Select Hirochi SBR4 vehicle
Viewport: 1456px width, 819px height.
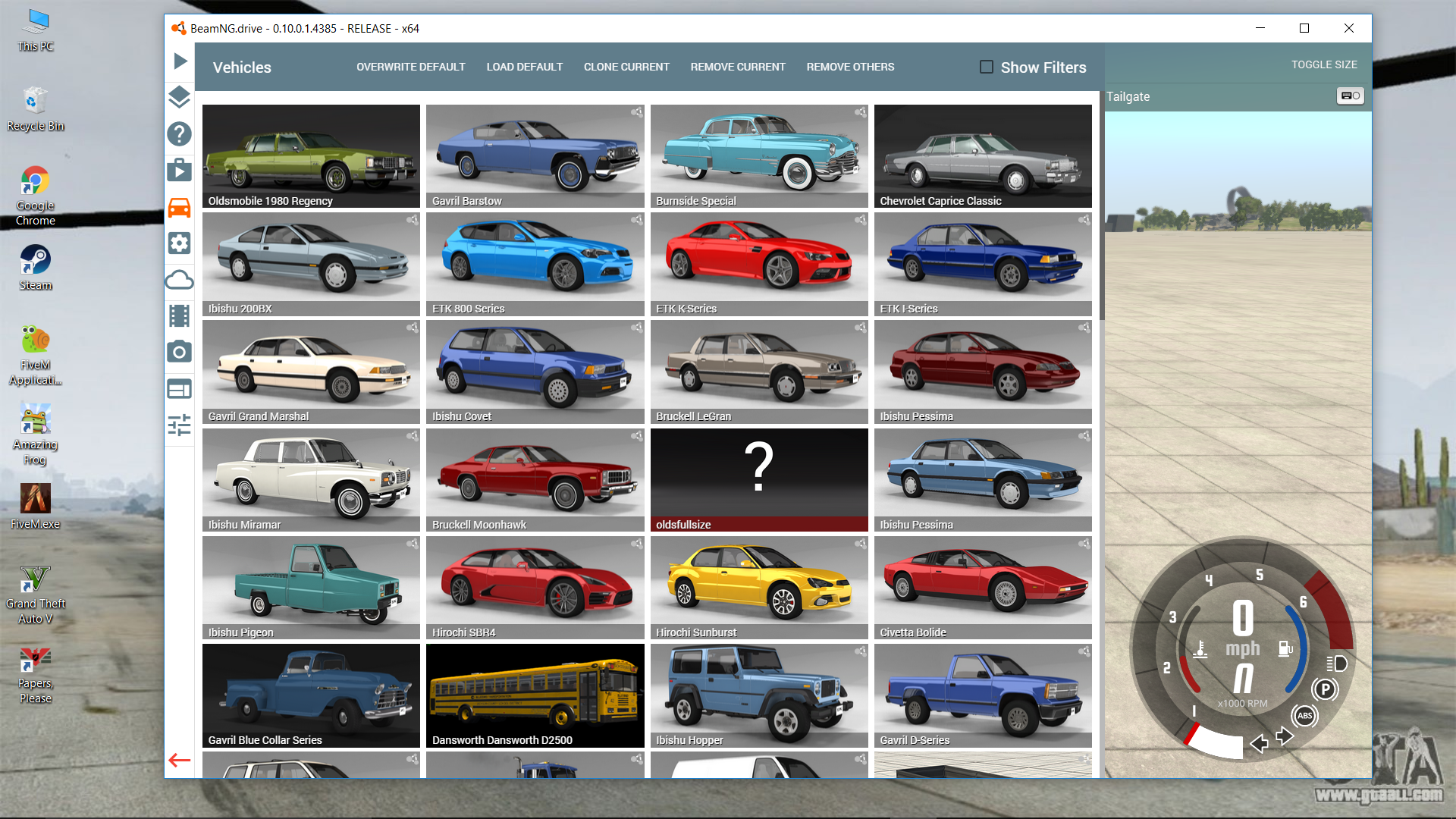(535, 588)
